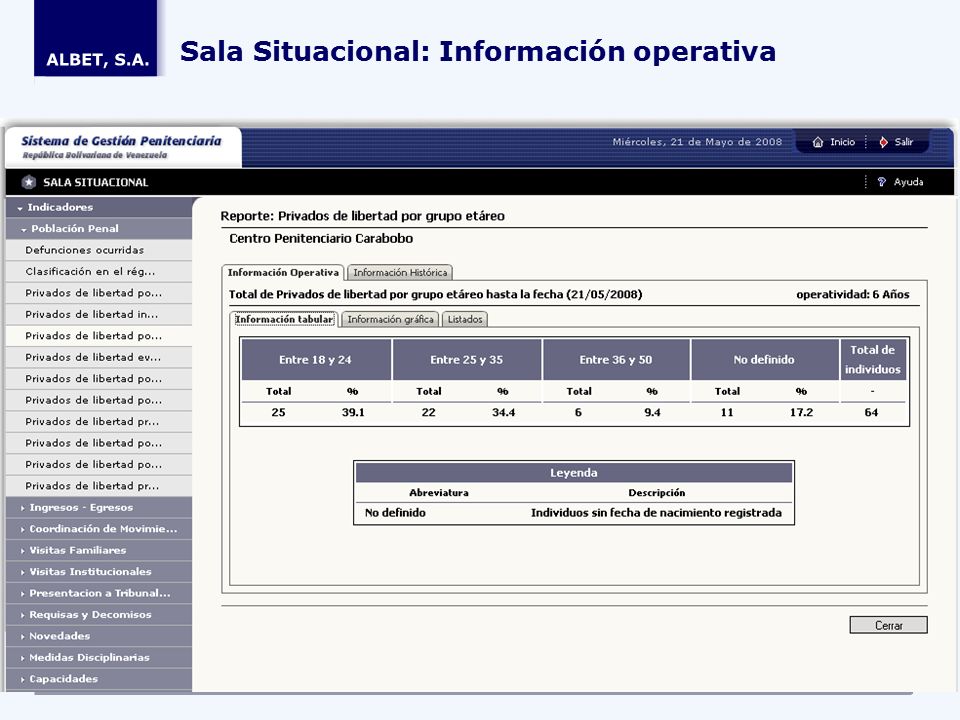The width and height of the screenshot is (960, 720).
Task: Open Clasificación en el rég... report
Action: pos(99,271)
